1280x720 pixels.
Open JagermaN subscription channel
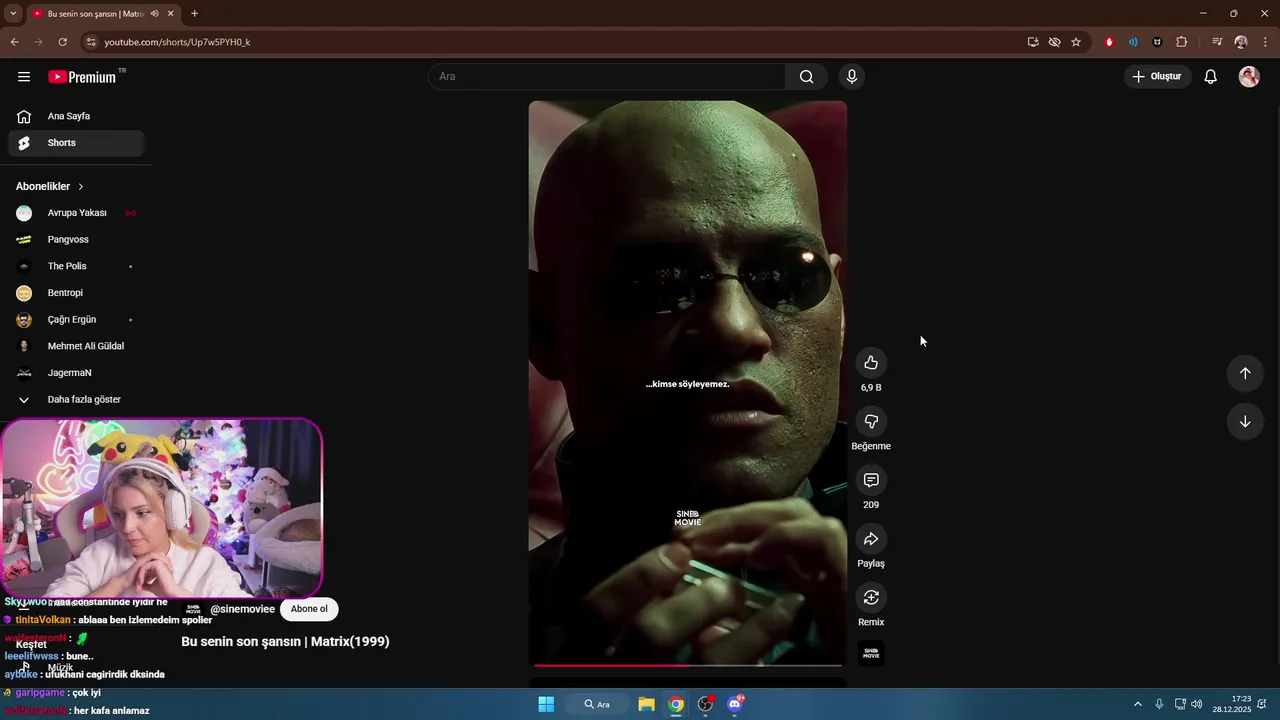click(76, 373)
